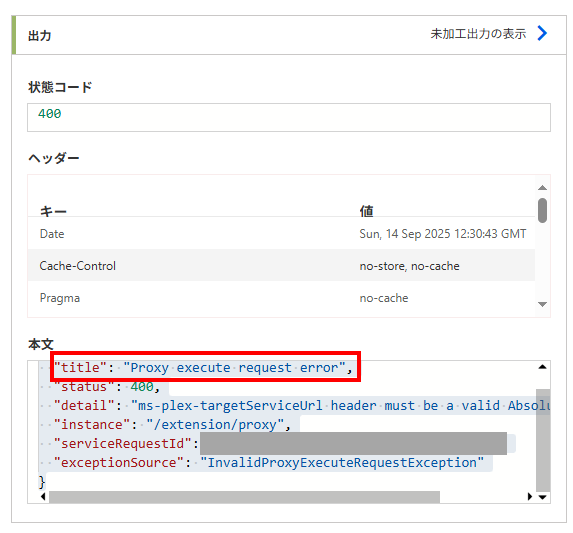Click body horizontal scroll left arrow
This screenshot has width=573, height=533.
pos(43,496)
